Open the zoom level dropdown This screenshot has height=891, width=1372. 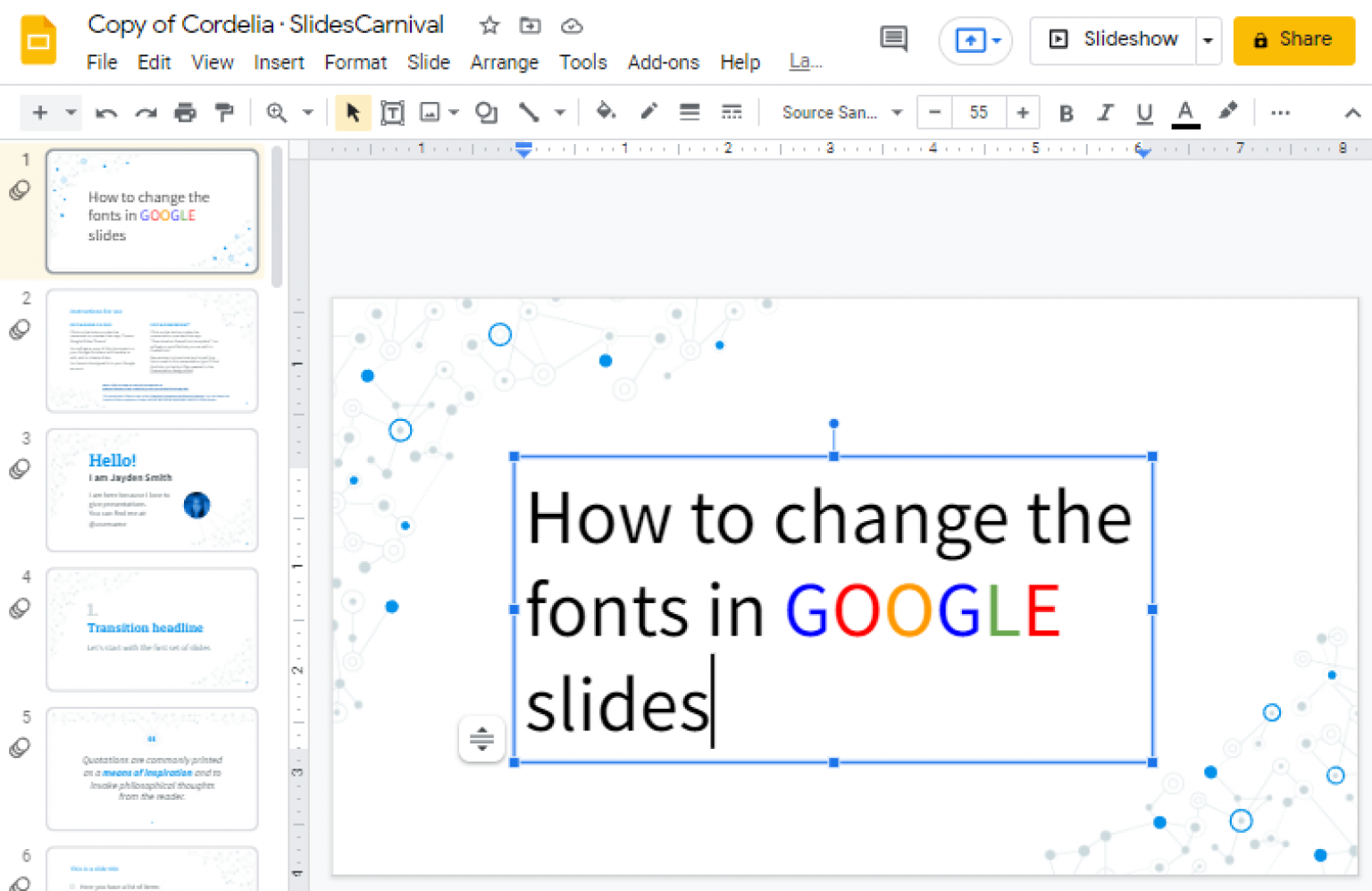tap(307, 113)
